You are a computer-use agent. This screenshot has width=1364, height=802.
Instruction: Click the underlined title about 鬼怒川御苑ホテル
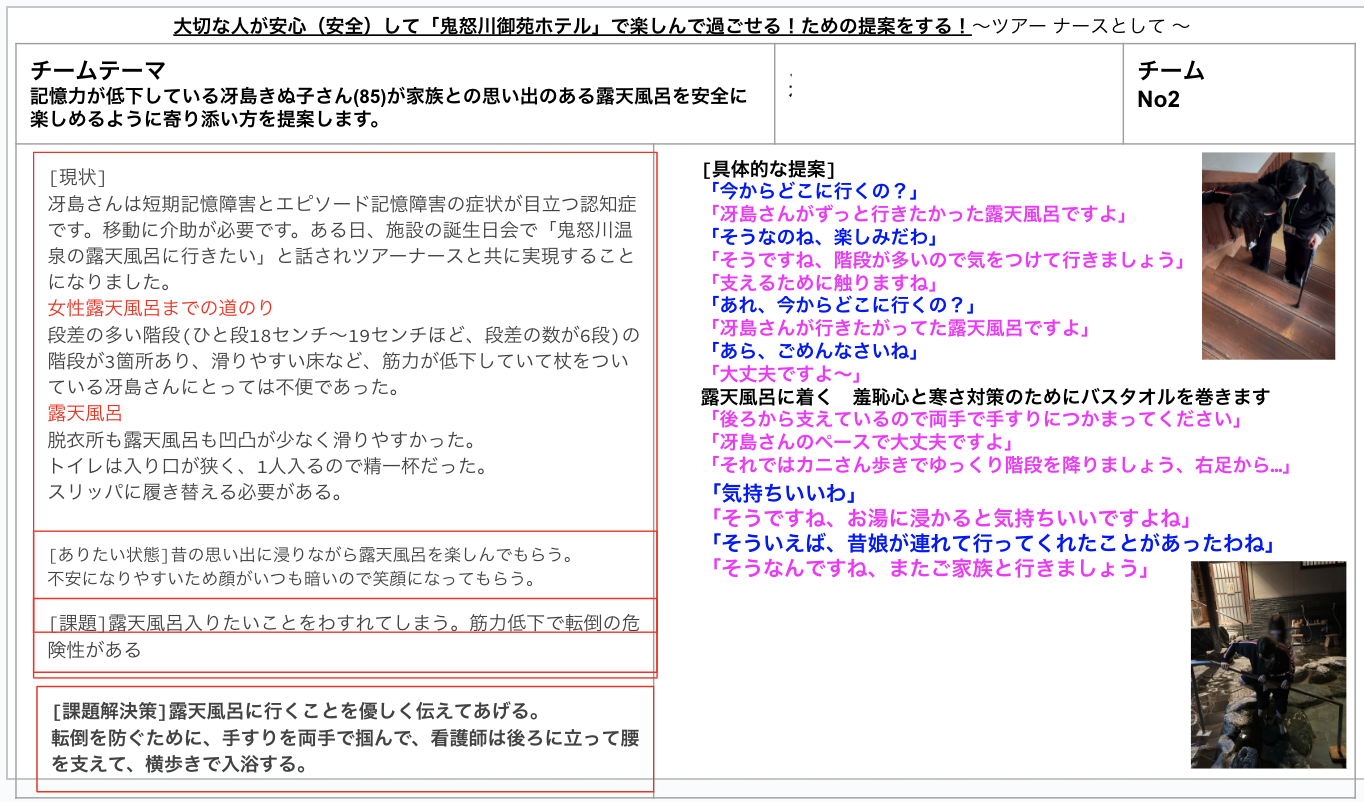point(572,26)
